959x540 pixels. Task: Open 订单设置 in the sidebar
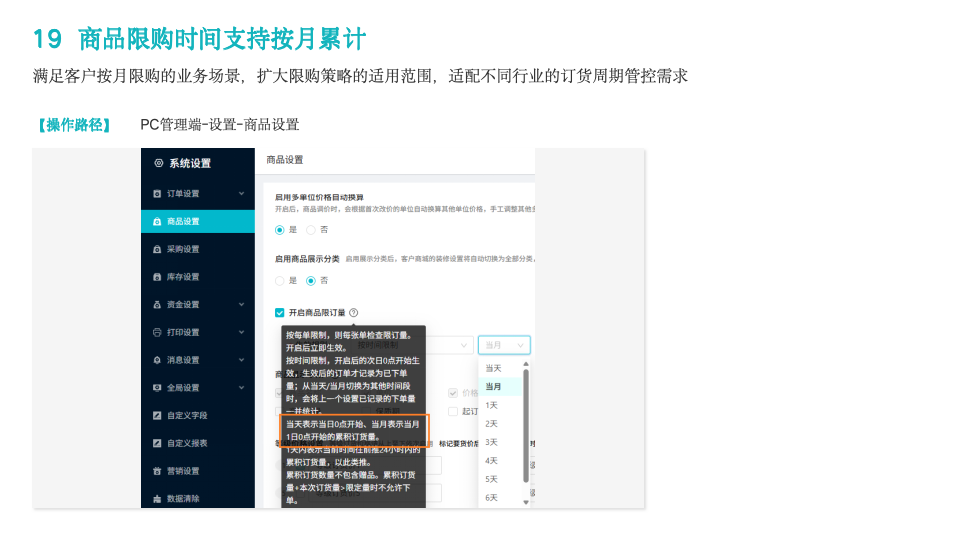click(198, 194)
